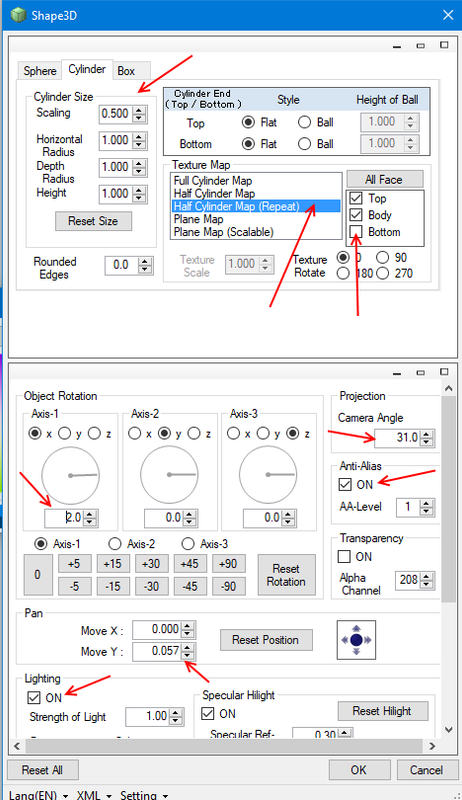Select Ball style for Top end

point(304,122)
